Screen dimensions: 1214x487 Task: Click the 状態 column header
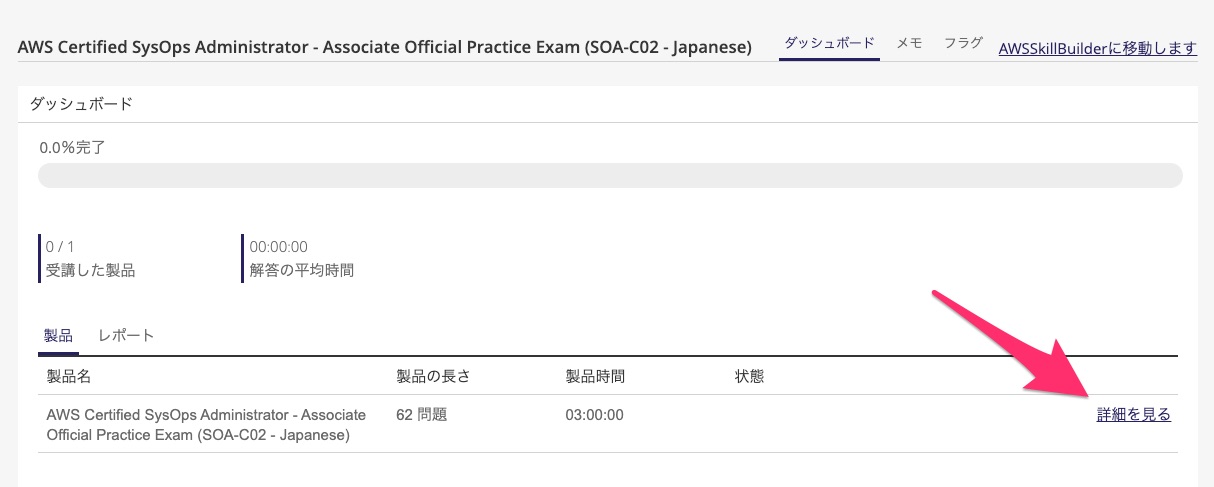pos(749,376)
